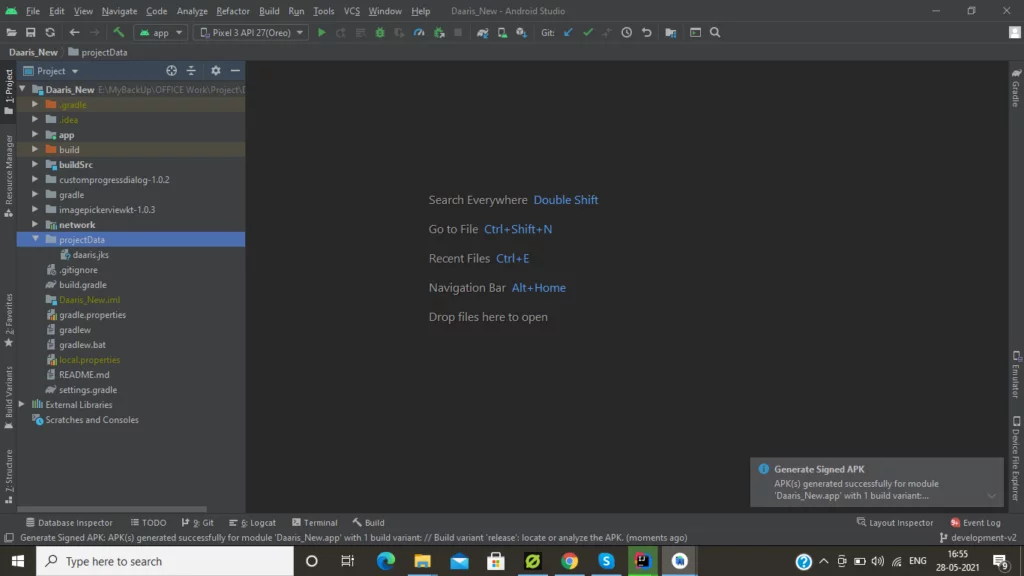Viewport: 1024px width, 576px height.
Task: Open Project panel settings gear icon
Action: pos(215,71)
